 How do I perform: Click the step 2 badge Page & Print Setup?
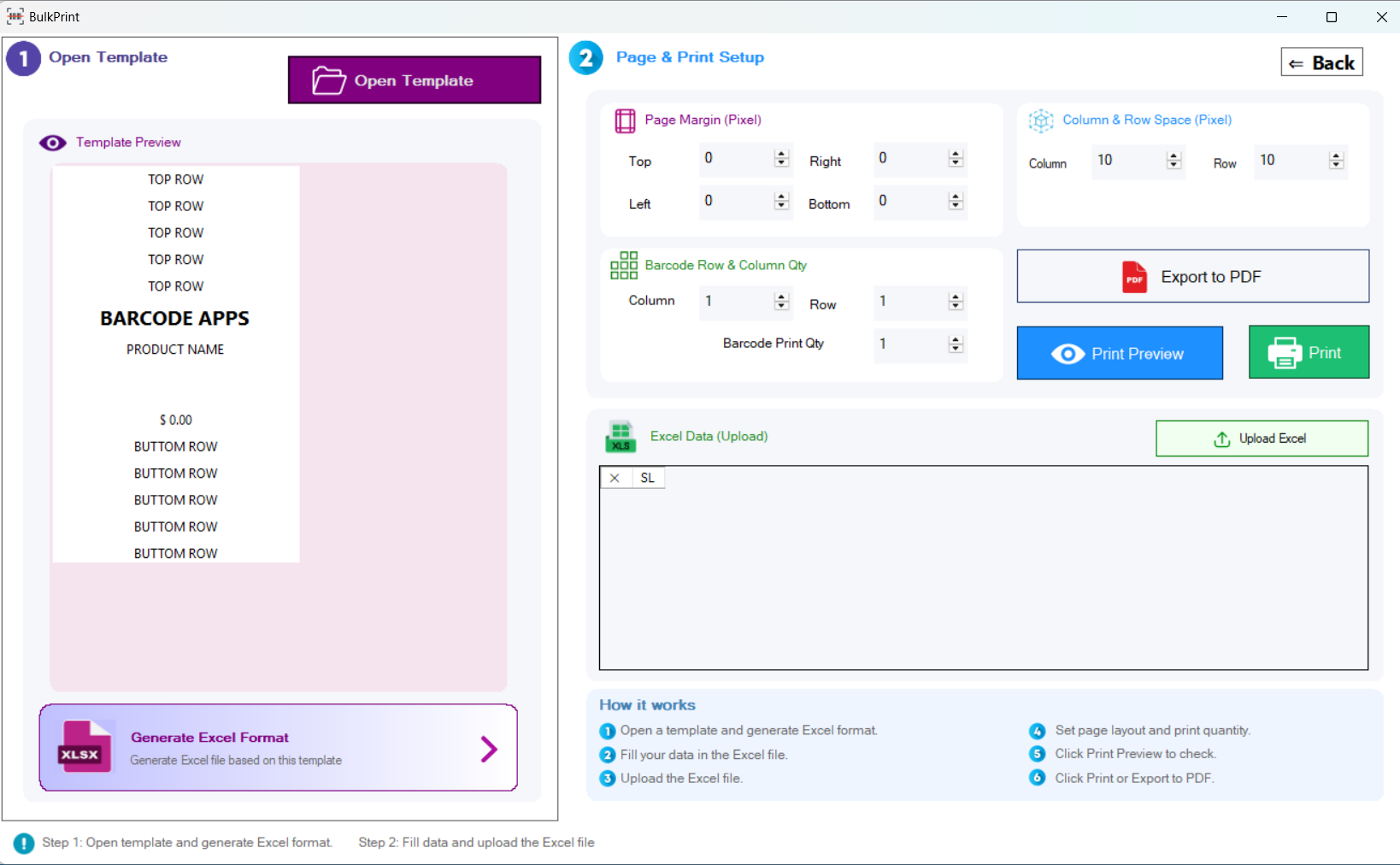click(x=586, y=58)
